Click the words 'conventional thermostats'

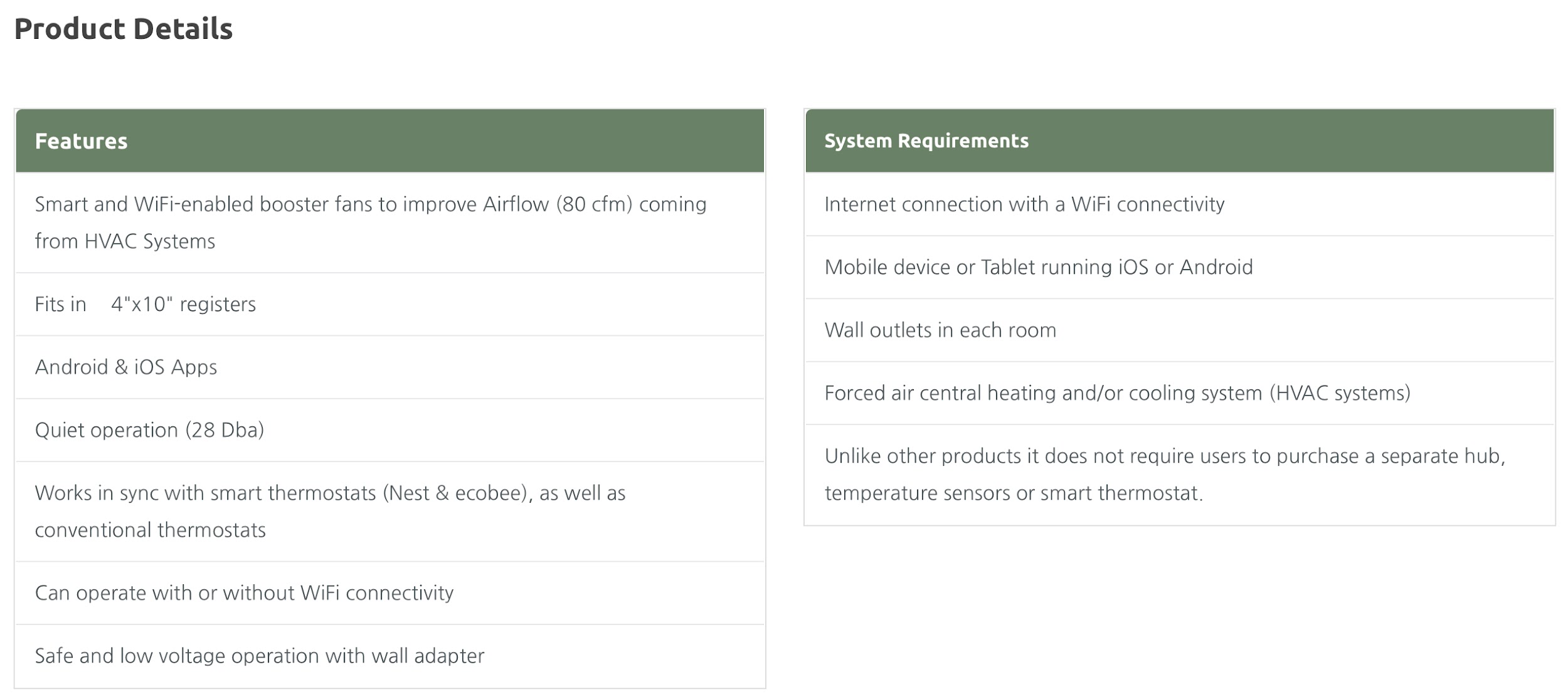pos(150,530)
